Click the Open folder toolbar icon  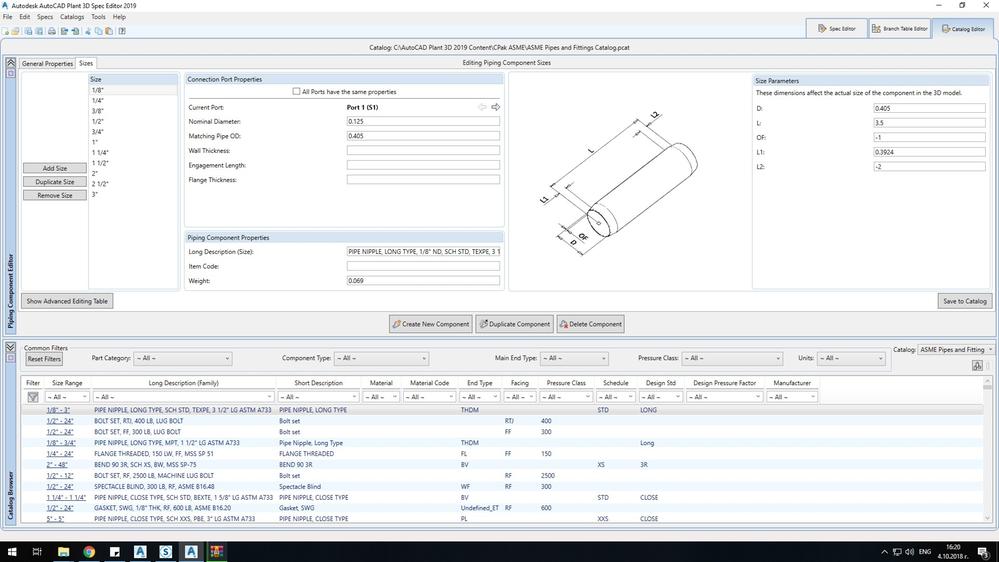point(15,31)
